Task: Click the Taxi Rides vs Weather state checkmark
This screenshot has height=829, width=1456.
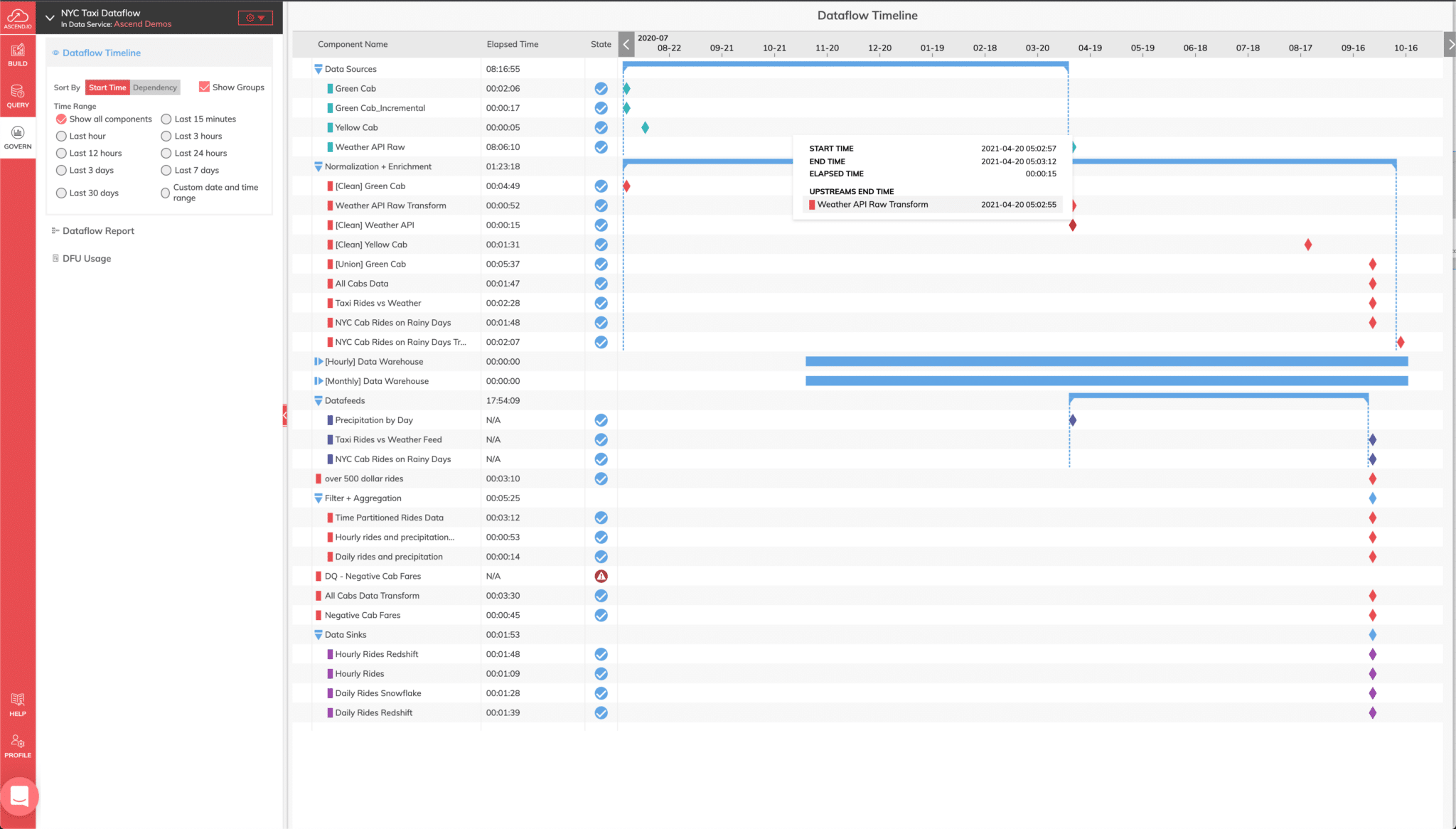Action: [601, 304]
